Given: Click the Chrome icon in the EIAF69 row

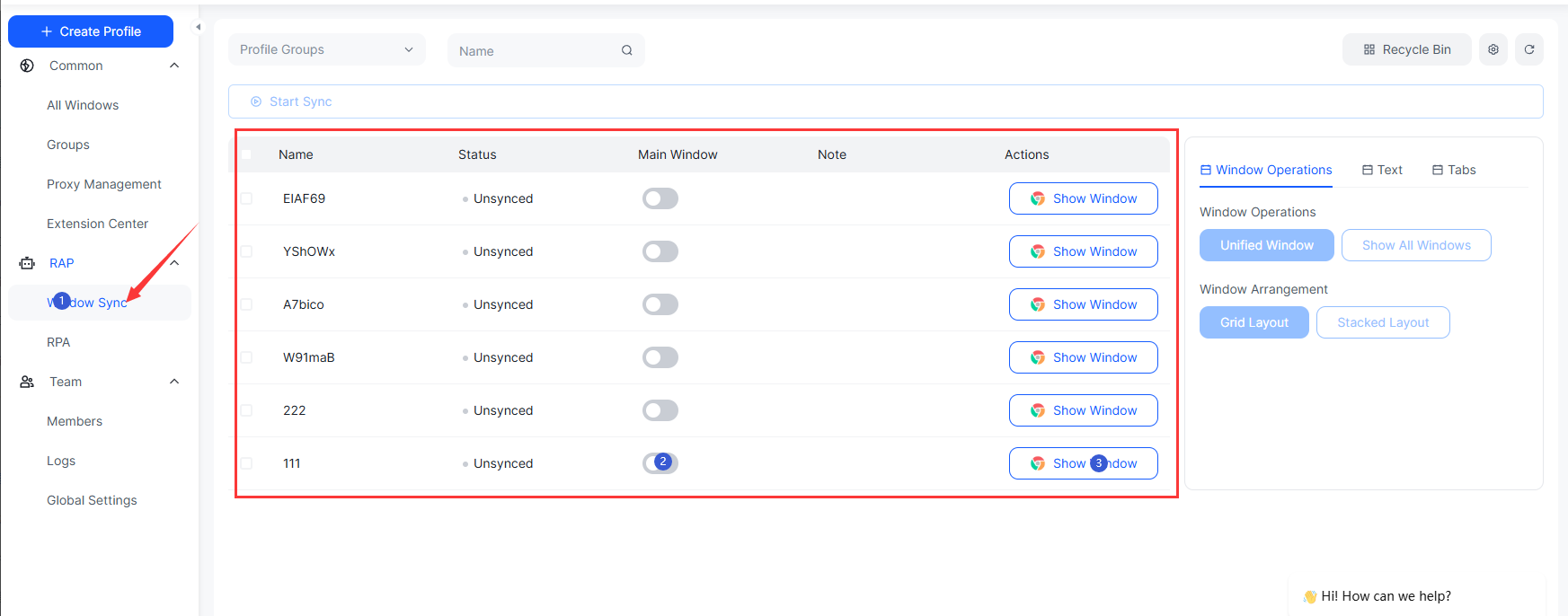Looking at the screenshot, I should coord(1037,198).
